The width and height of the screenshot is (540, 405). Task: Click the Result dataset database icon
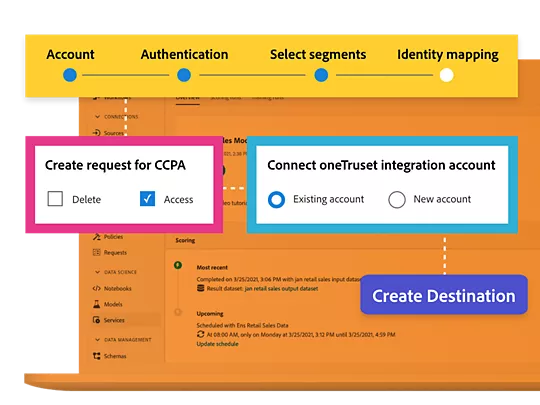tap(200, 288)
